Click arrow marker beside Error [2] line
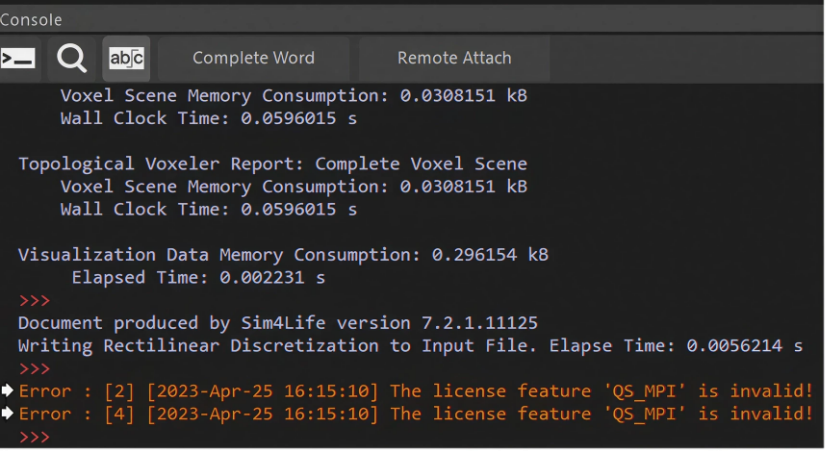 [8, 391]
